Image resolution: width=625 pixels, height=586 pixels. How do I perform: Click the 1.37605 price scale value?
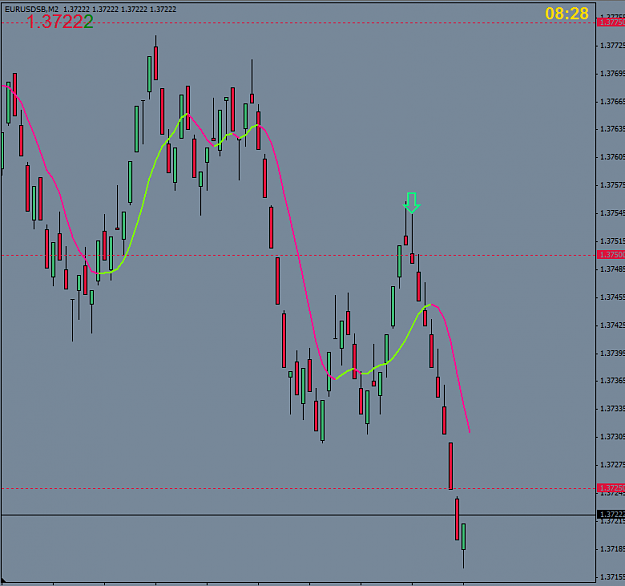click(612, 157)
